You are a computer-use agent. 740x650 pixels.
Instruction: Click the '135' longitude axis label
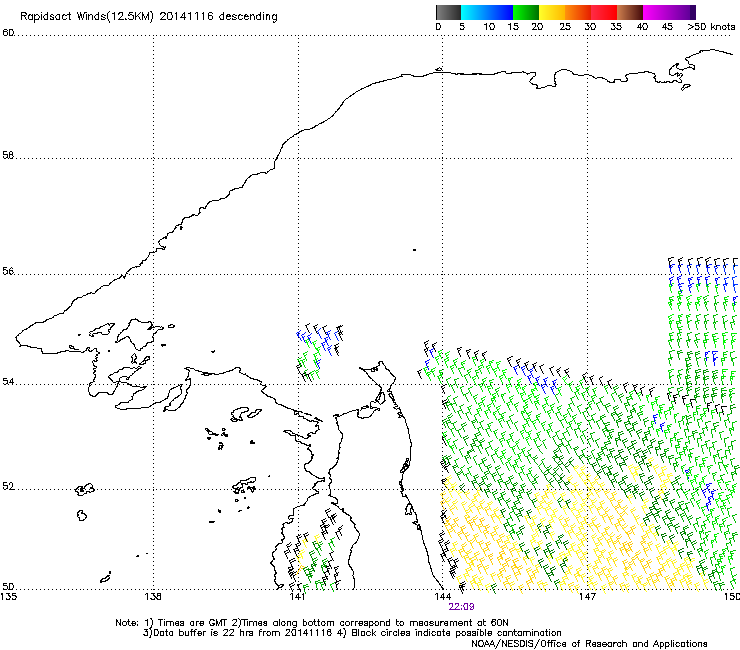pos(9,596)
